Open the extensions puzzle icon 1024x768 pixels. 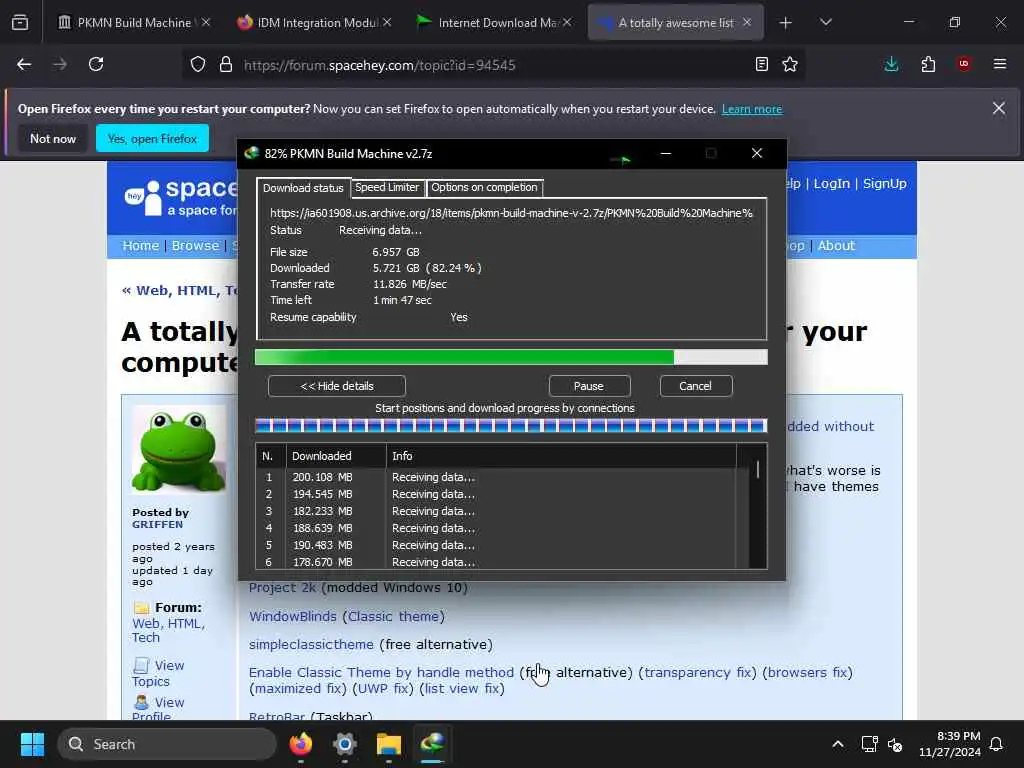pyautogui.click(x=928, y=64)
